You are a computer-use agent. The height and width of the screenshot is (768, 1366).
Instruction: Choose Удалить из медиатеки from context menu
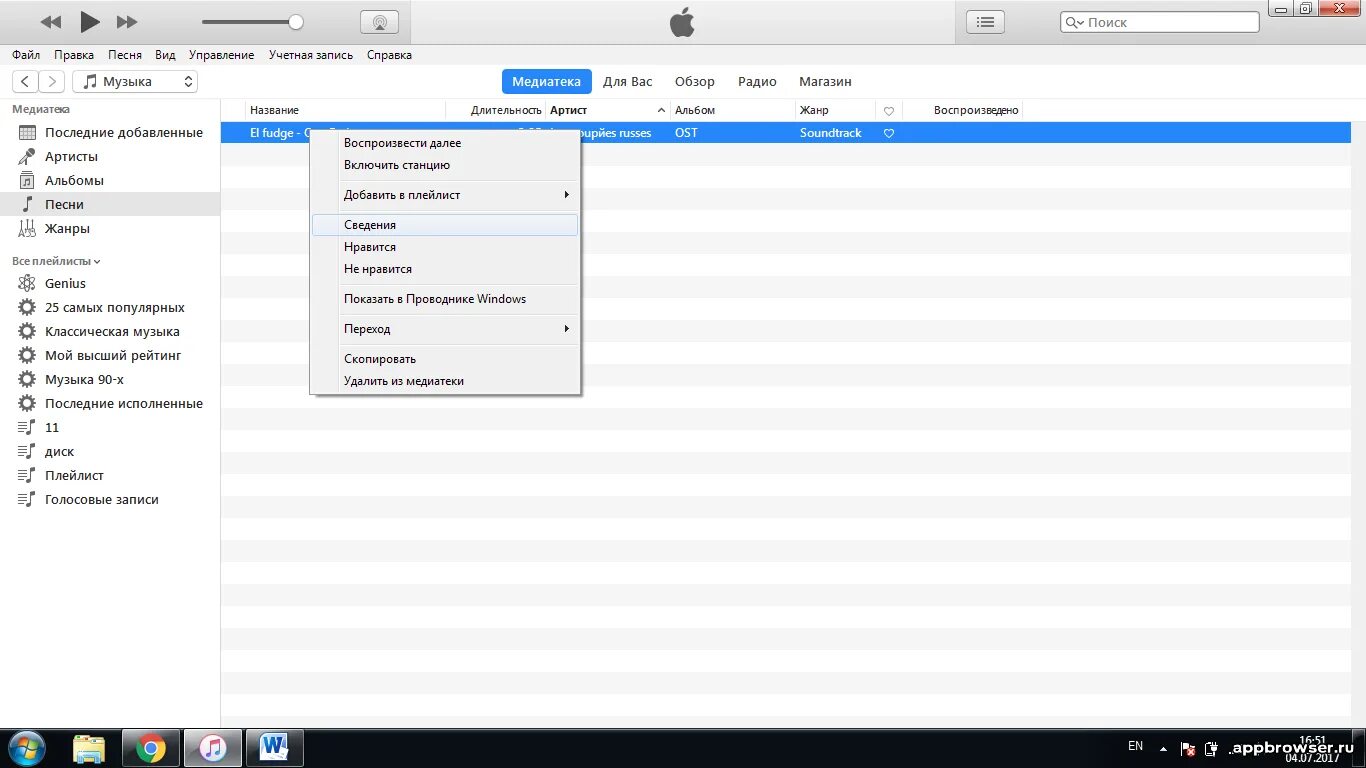point(445,381)
